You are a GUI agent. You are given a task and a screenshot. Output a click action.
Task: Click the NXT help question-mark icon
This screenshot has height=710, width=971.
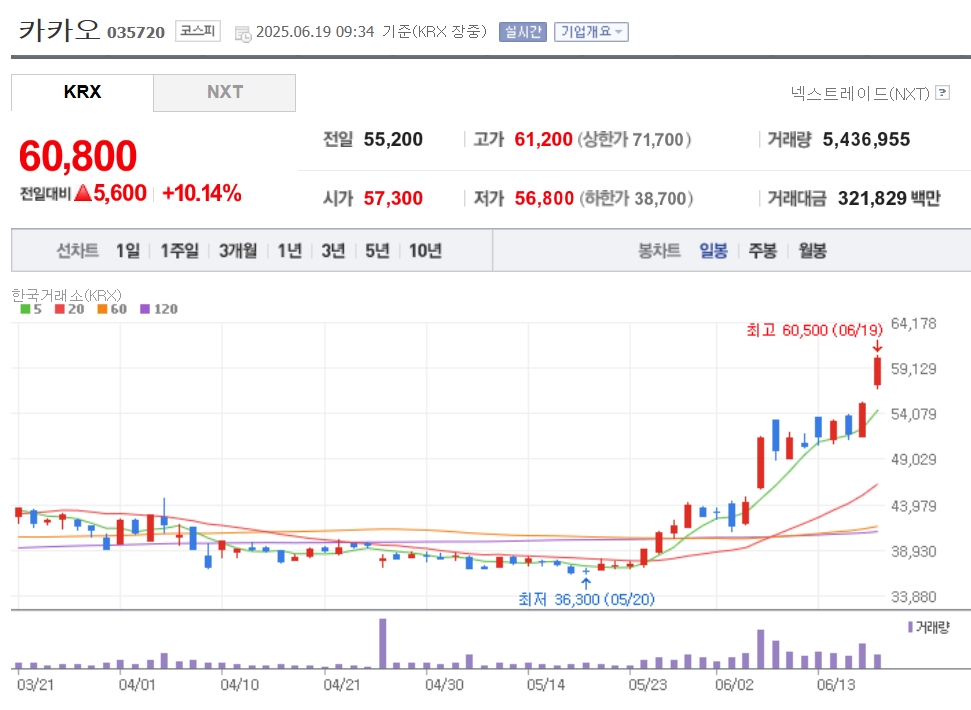(x=942, y=93)
